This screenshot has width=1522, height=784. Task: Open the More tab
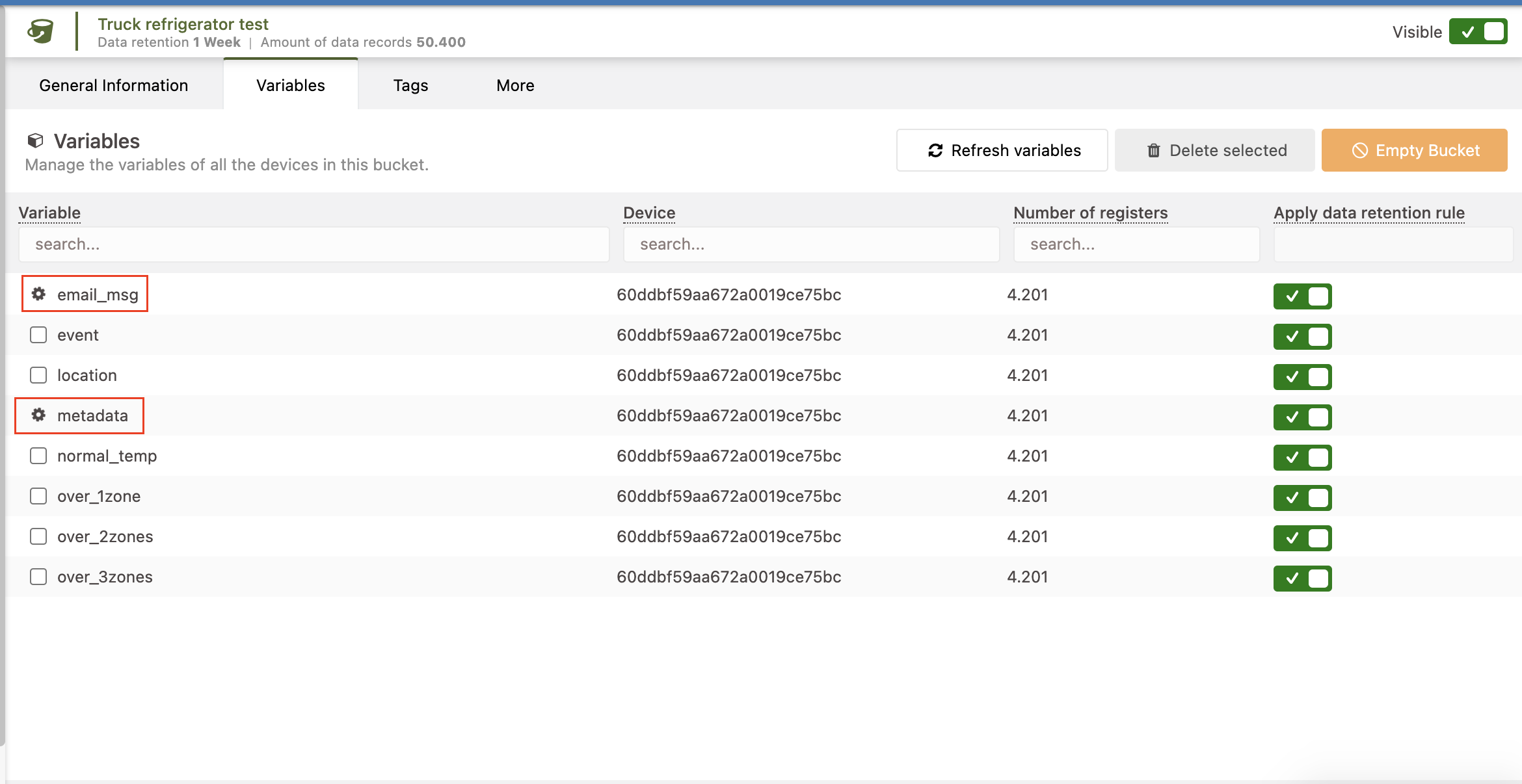(515, 85)
